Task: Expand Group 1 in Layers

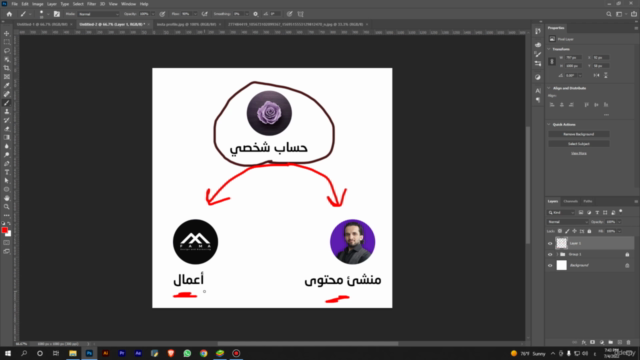Action: point(557,254)
